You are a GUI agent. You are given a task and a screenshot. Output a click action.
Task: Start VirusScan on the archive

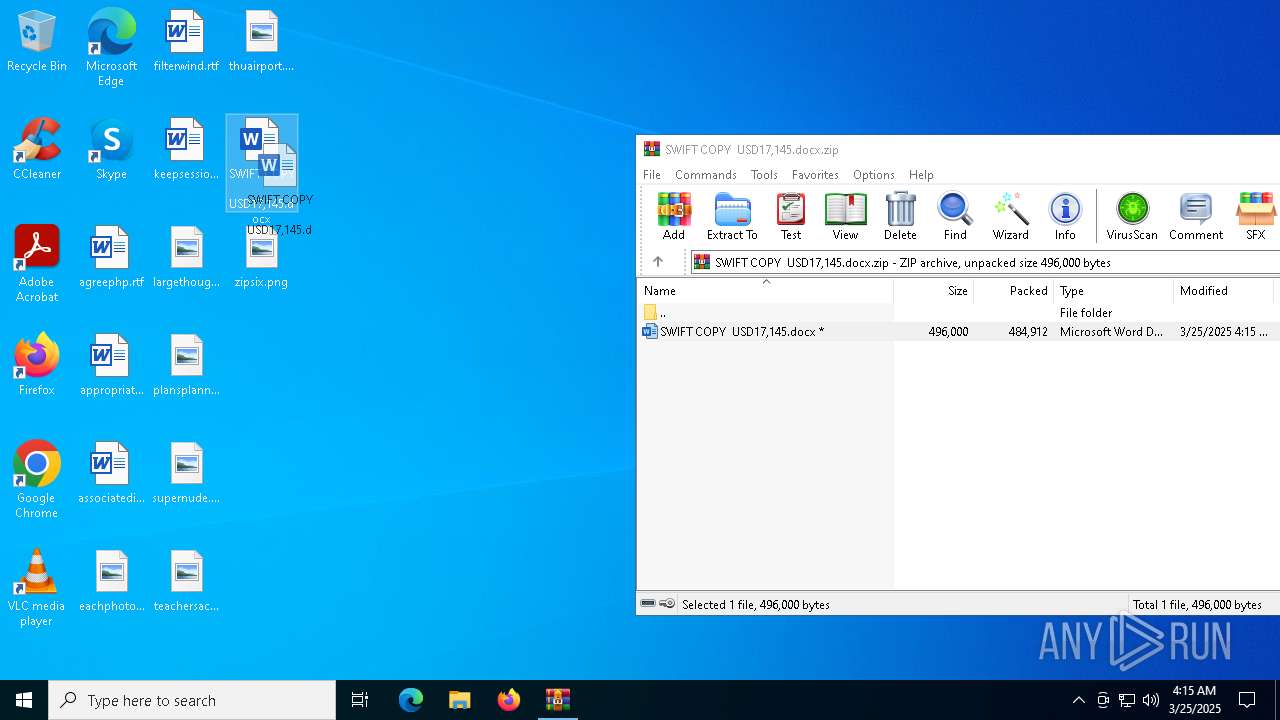click(1132, 217)
